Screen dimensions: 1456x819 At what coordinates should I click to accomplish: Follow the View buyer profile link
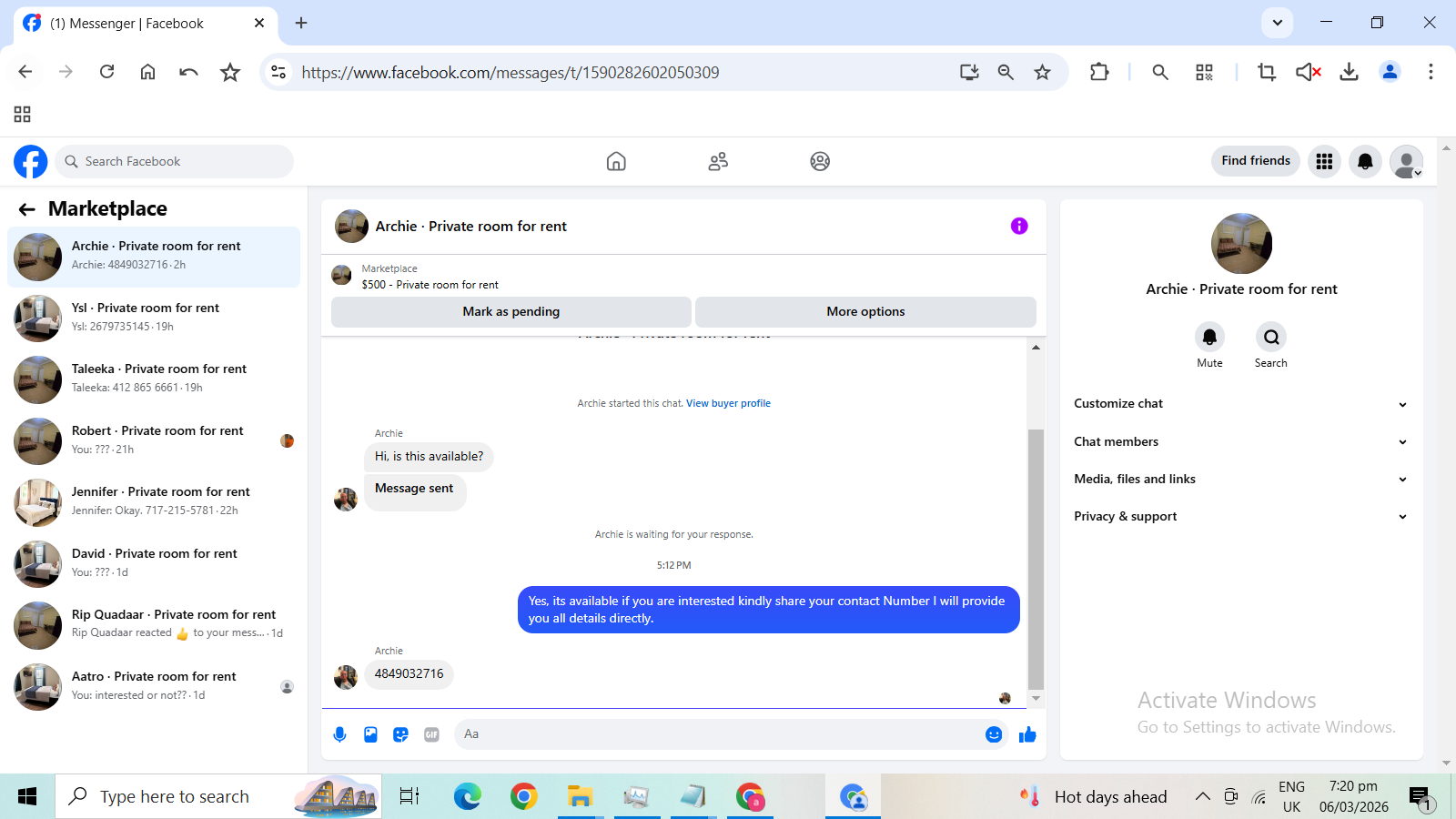728,403
